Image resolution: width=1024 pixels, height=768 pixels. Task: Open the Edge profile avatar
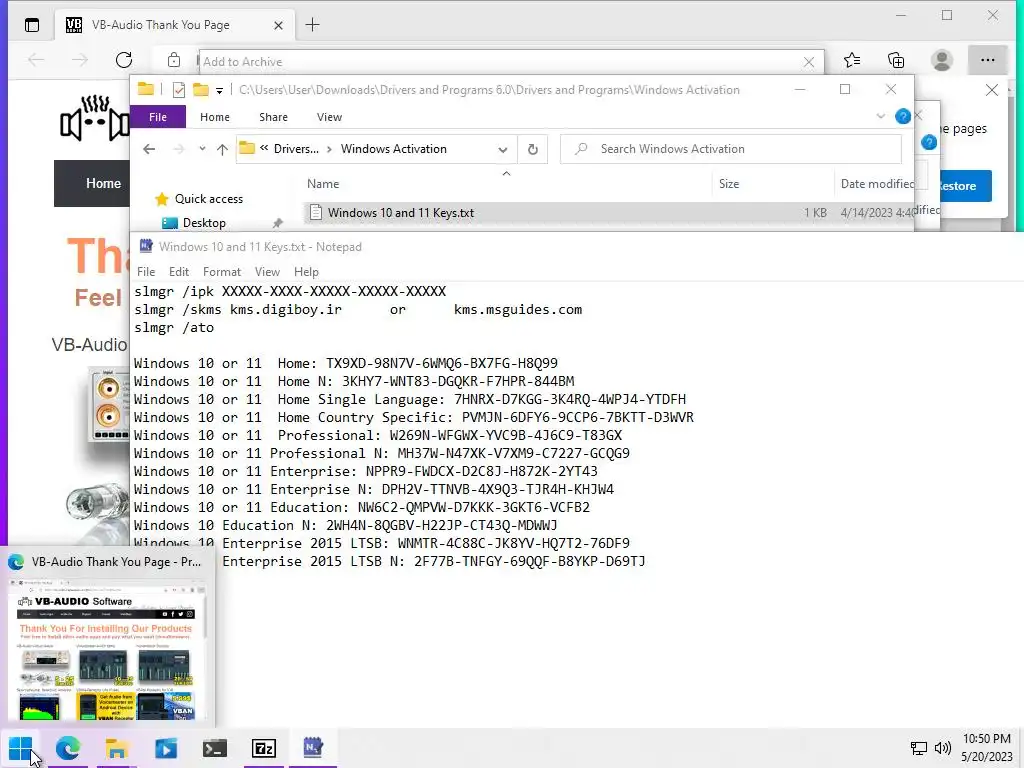941,60
